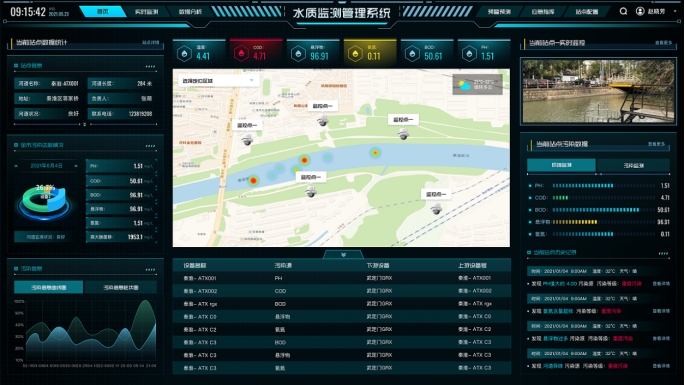Image resolution: width=685 pixels, height=385 pixels.
Task: Click camera marker on the south river bank
Action: pyautogui.click(x=311, y=191)
